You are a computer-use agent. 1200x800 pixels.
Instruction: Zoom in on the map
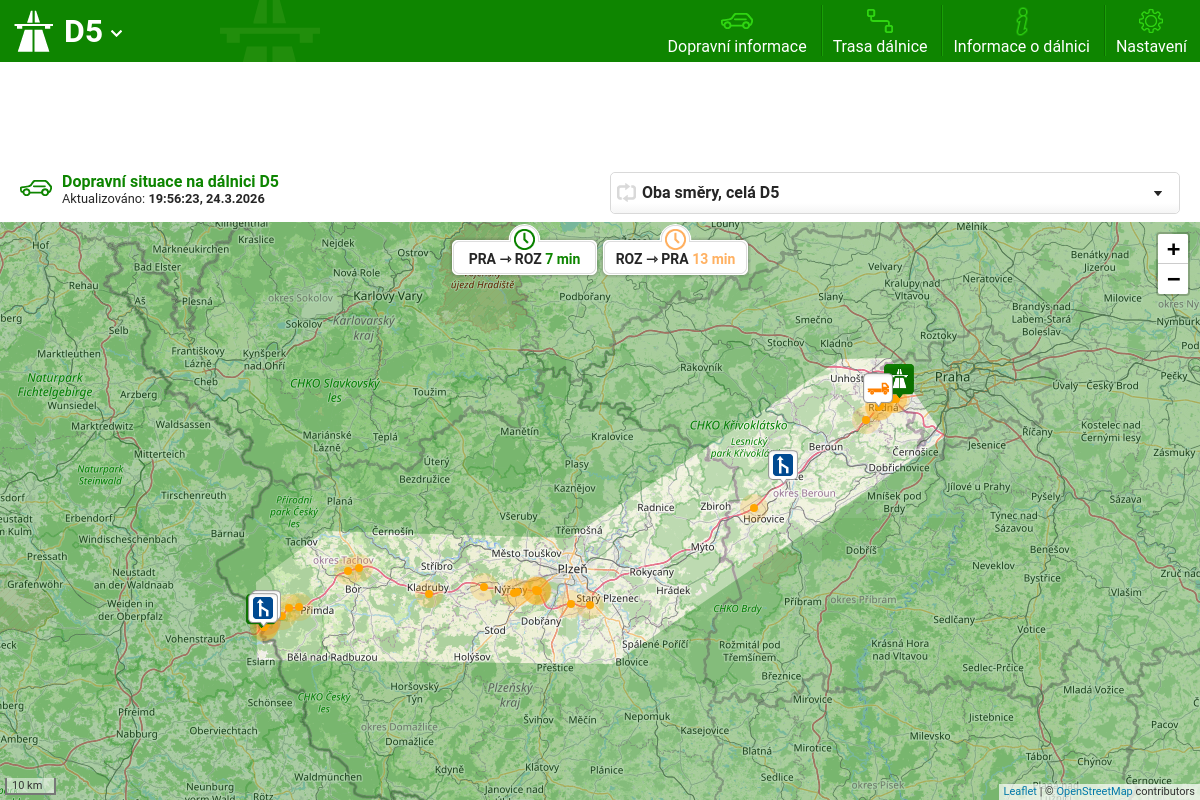[x=1173, y=249]
